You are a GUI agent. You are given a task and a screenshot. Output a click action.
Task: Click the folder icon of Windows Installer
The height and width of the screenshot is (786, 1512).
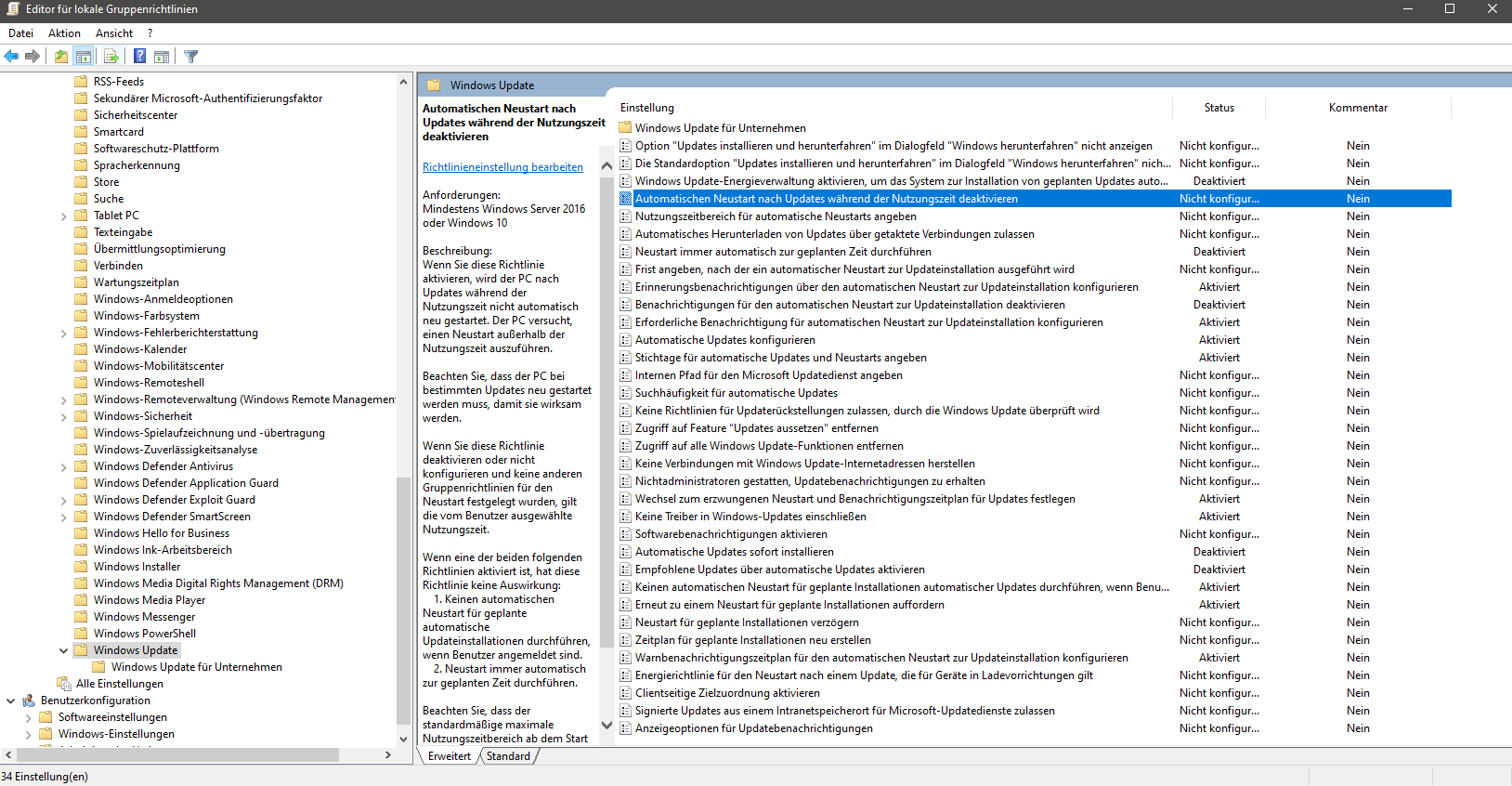82,567
